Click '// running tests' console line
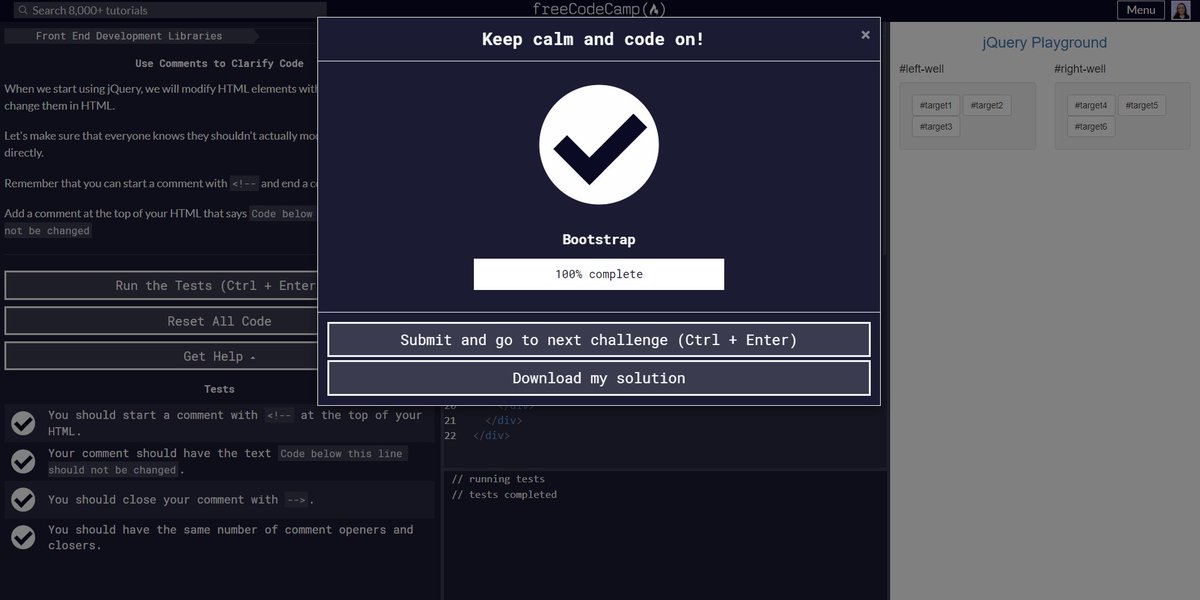Image resolution: width=1200 pixels, height=600 pixels. (x=498, y=479)
